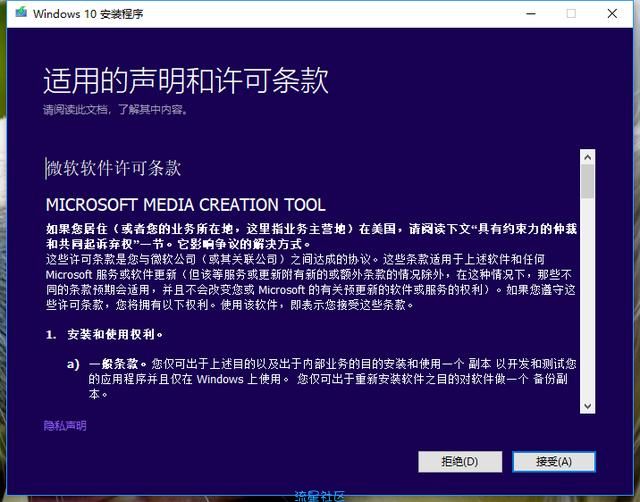Click the 适用的声明和许可条款 page title
Screen dimensions: 640x502
point(186,80)
